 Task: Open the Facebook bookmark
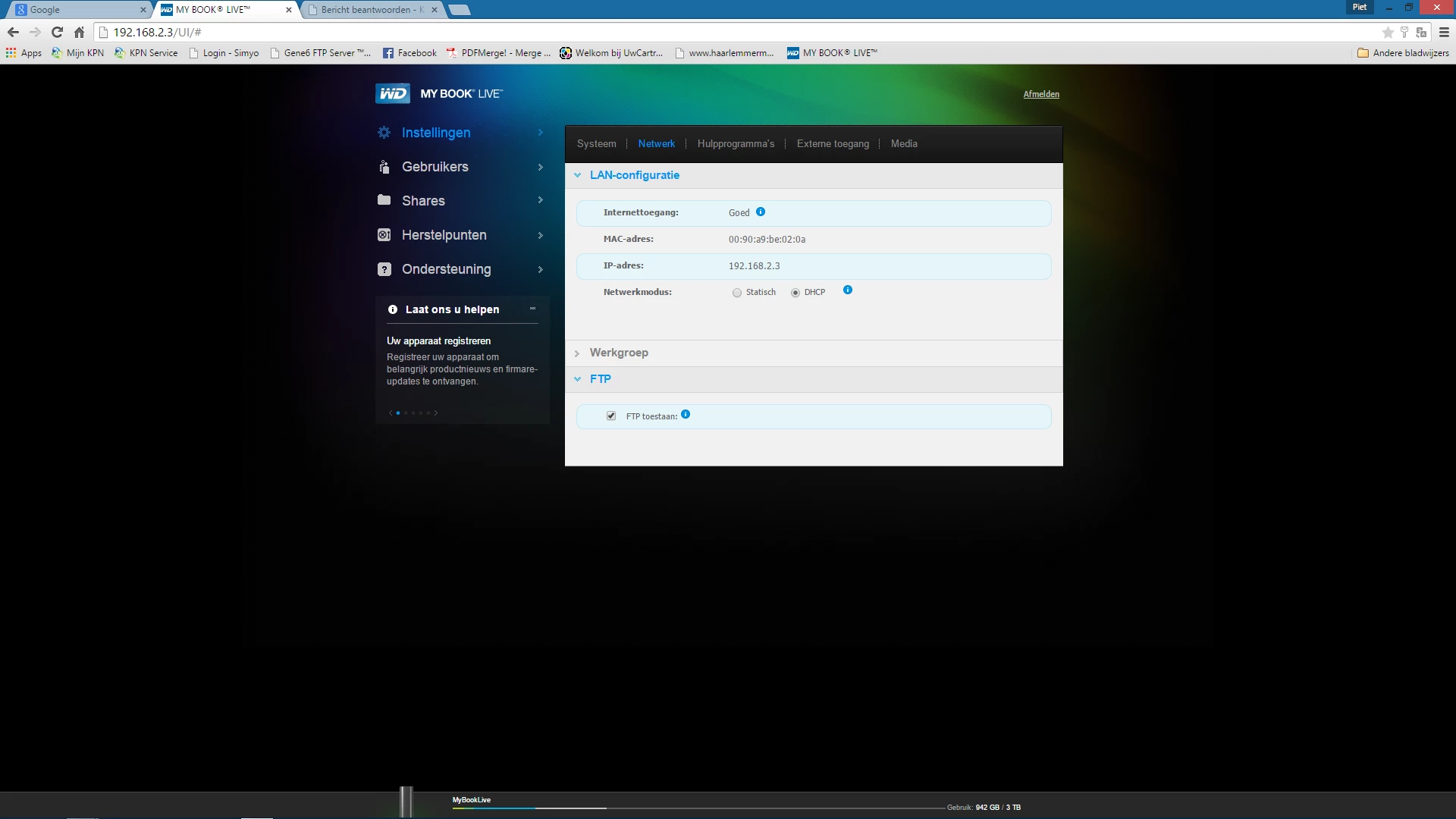pyautogui.click(x=410, y=53)
